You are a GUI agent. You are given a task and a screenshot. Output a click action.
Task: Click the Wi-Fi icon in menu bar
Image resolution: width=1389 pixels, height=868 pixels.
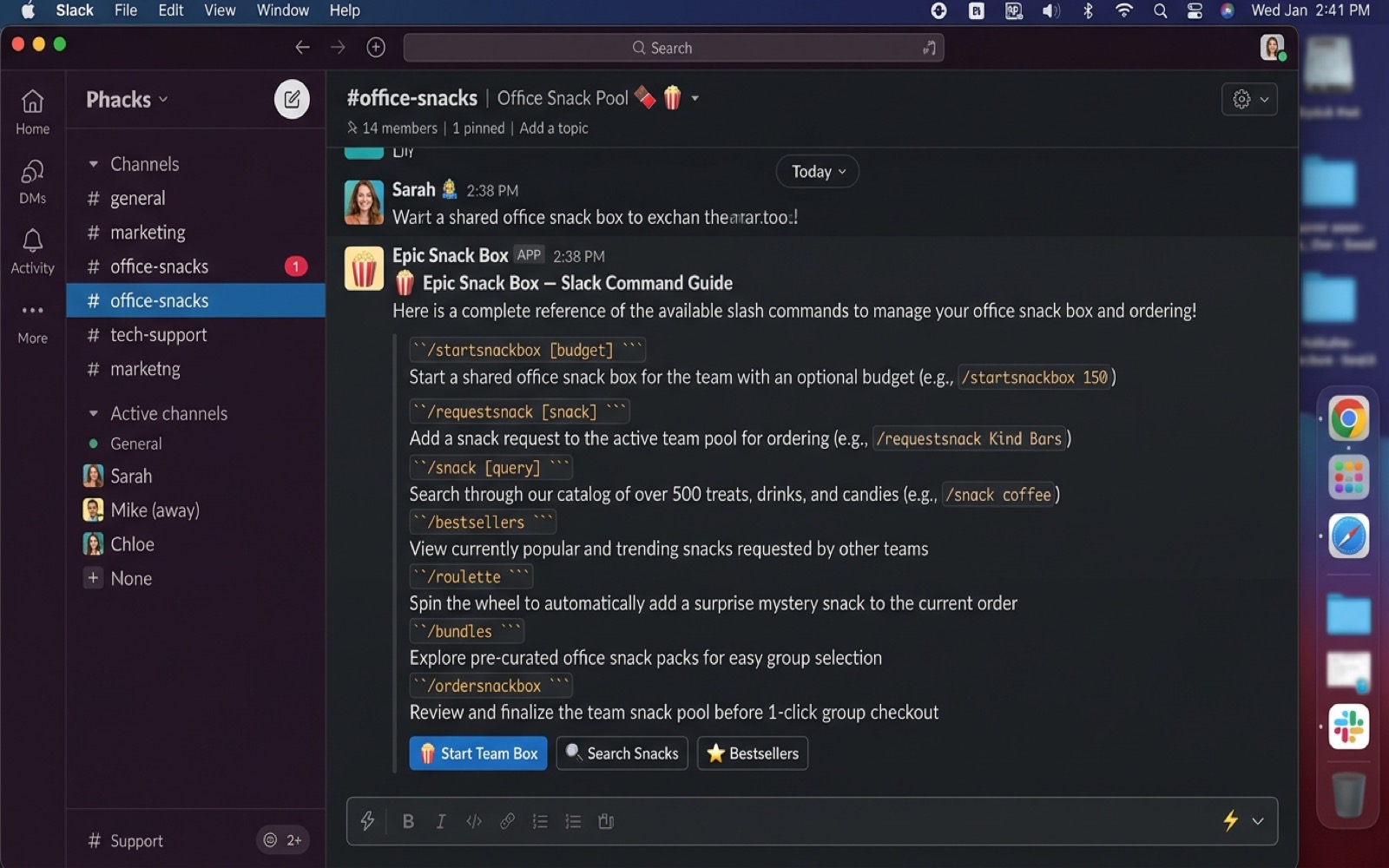tap(1124, 10)
